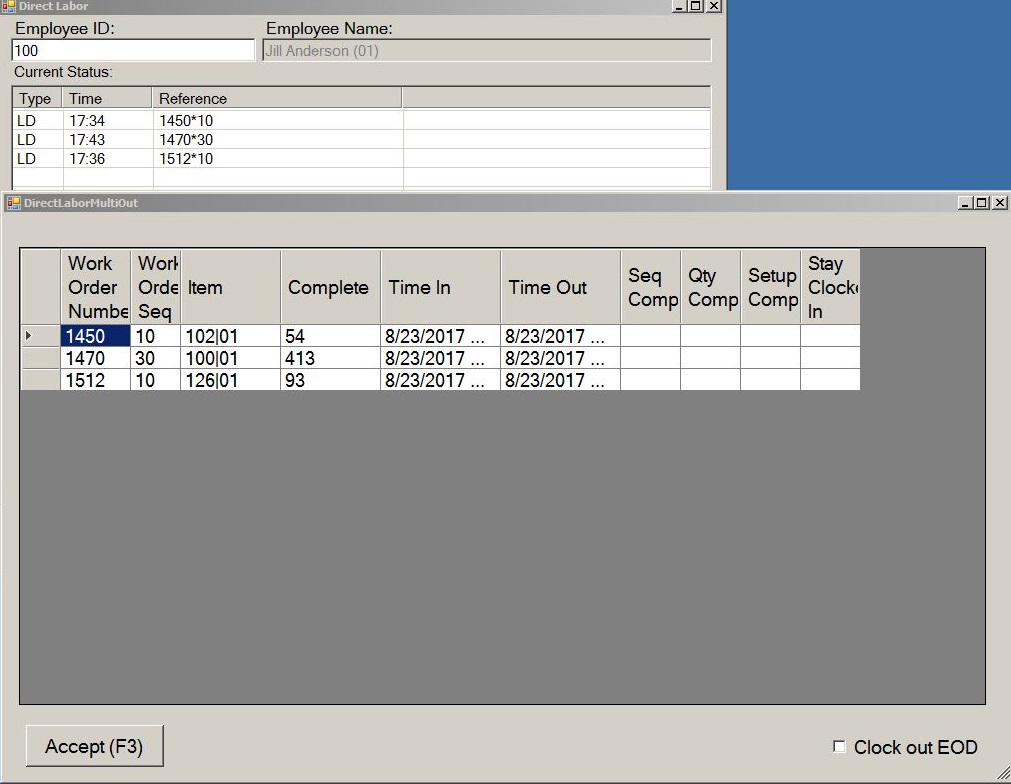The image size is (1011, 784).
Task: Click the Qty Comp cell for row 1512
Action: pos(710,380)
